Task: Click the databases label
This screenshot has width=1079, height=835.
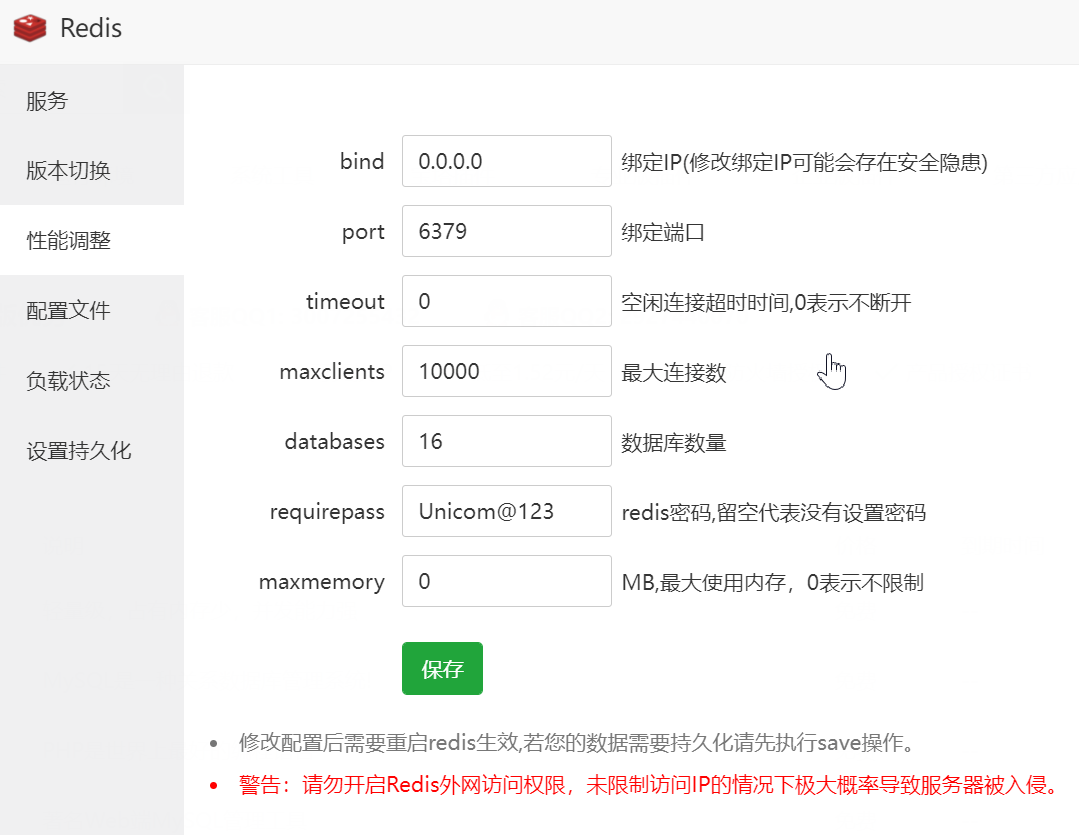Action: 334,441
